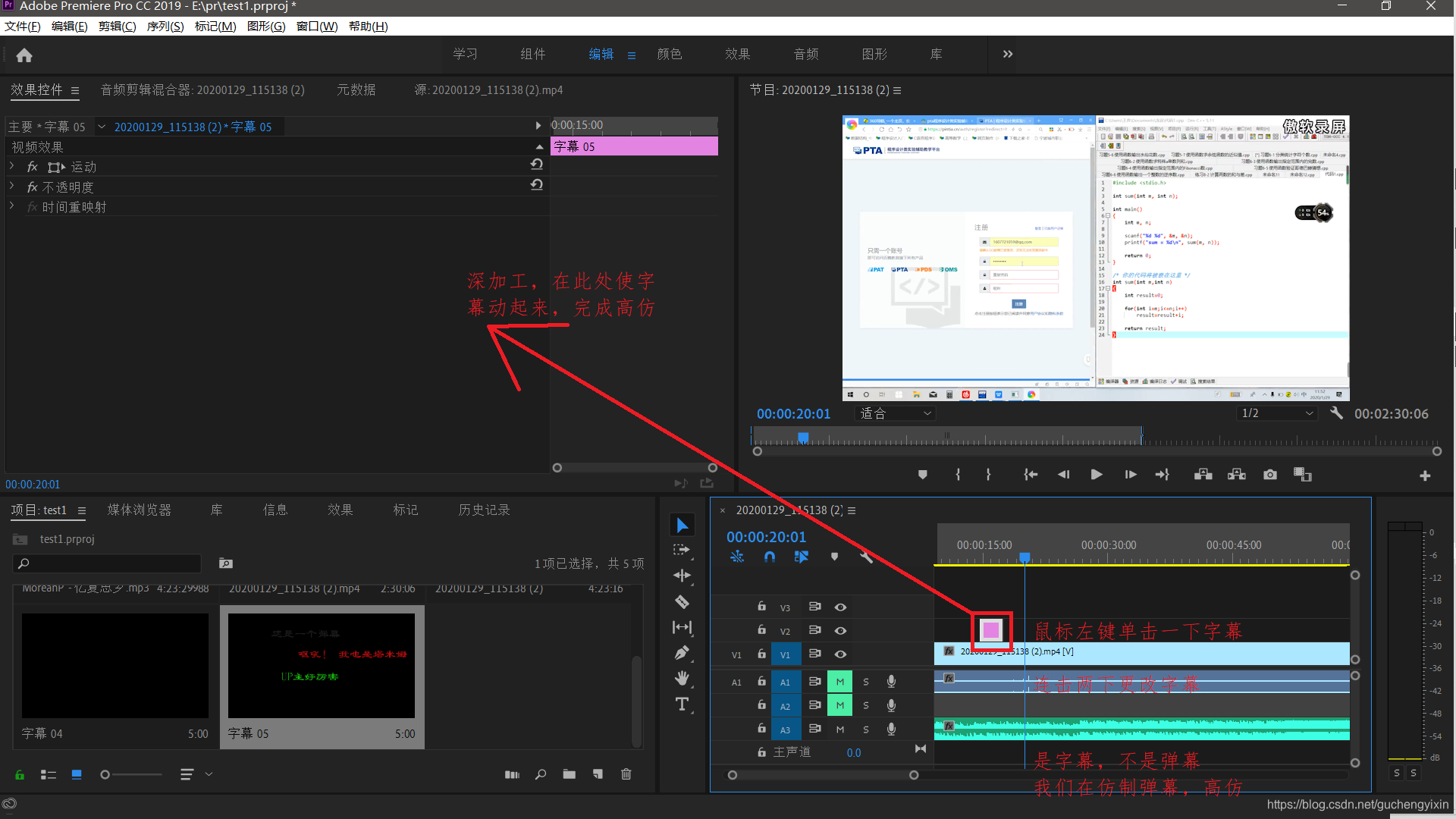Create new bin folder icon

tap(570, 774)
